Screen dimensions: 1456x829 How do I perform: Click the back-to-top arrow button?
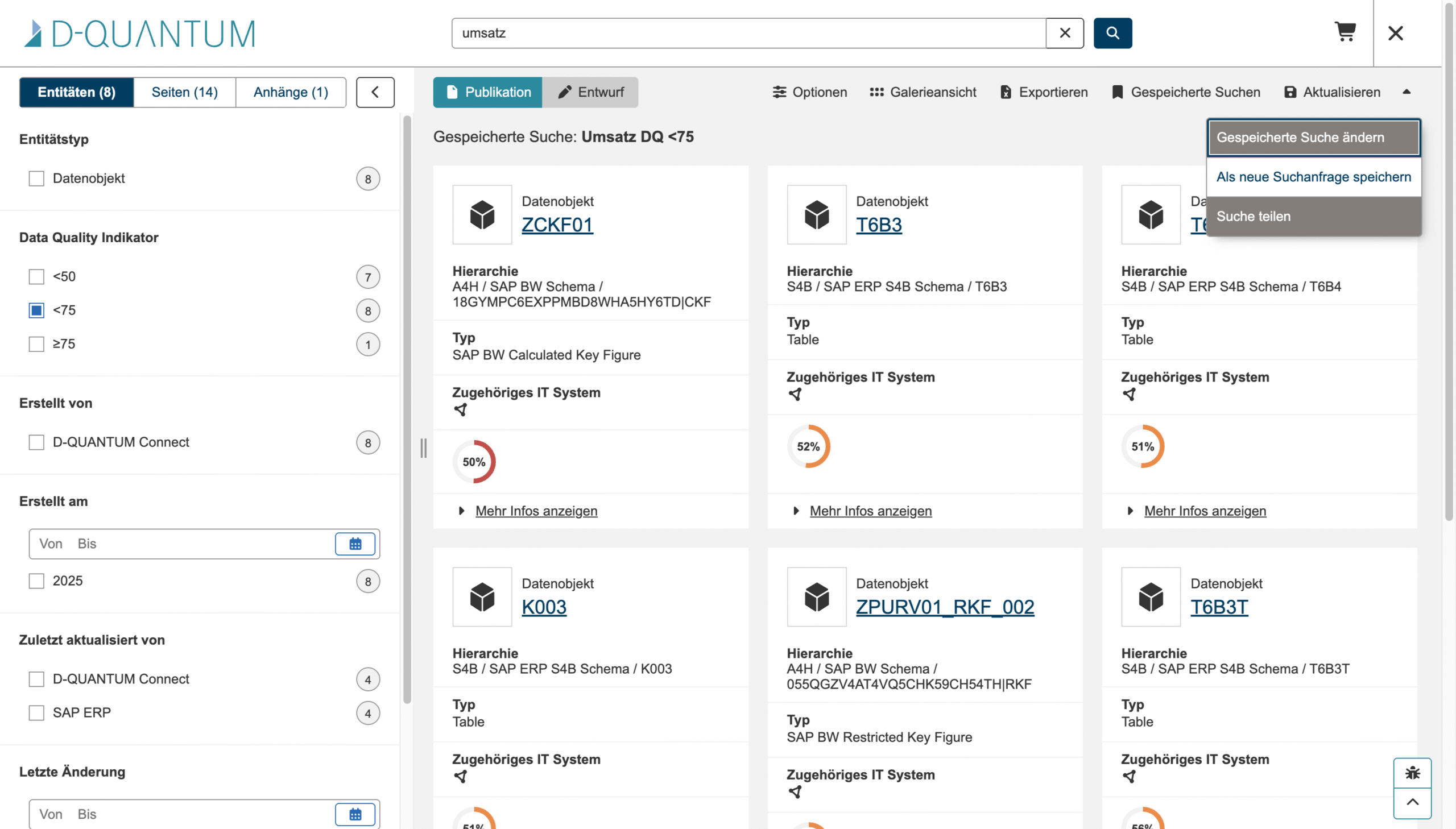(x=1412, y=803)
